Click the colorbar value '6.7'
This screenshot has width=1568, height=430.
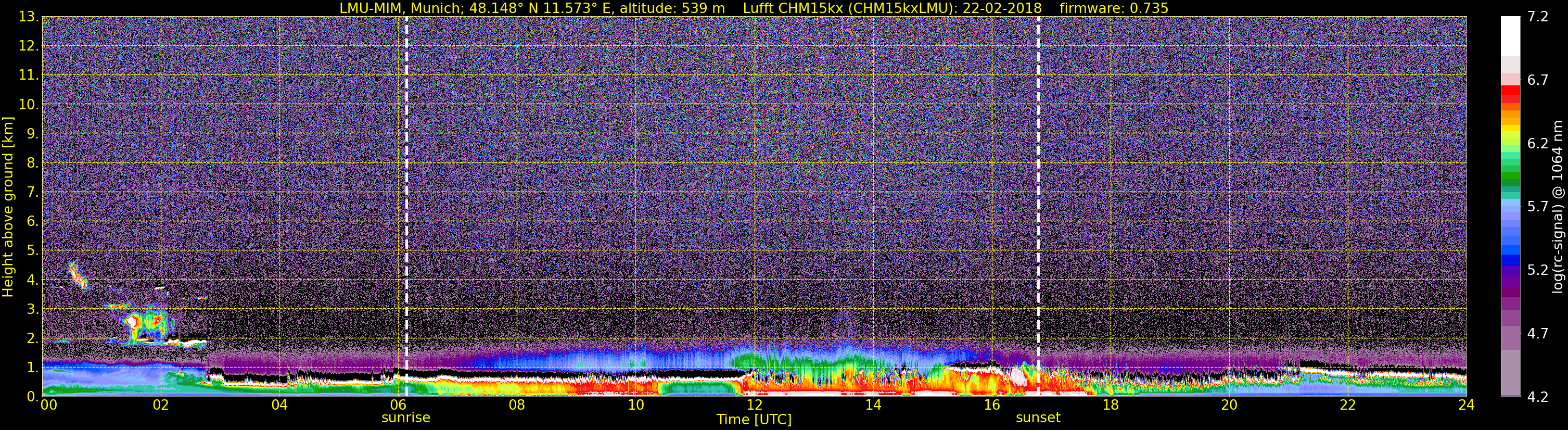(1538, 80)
